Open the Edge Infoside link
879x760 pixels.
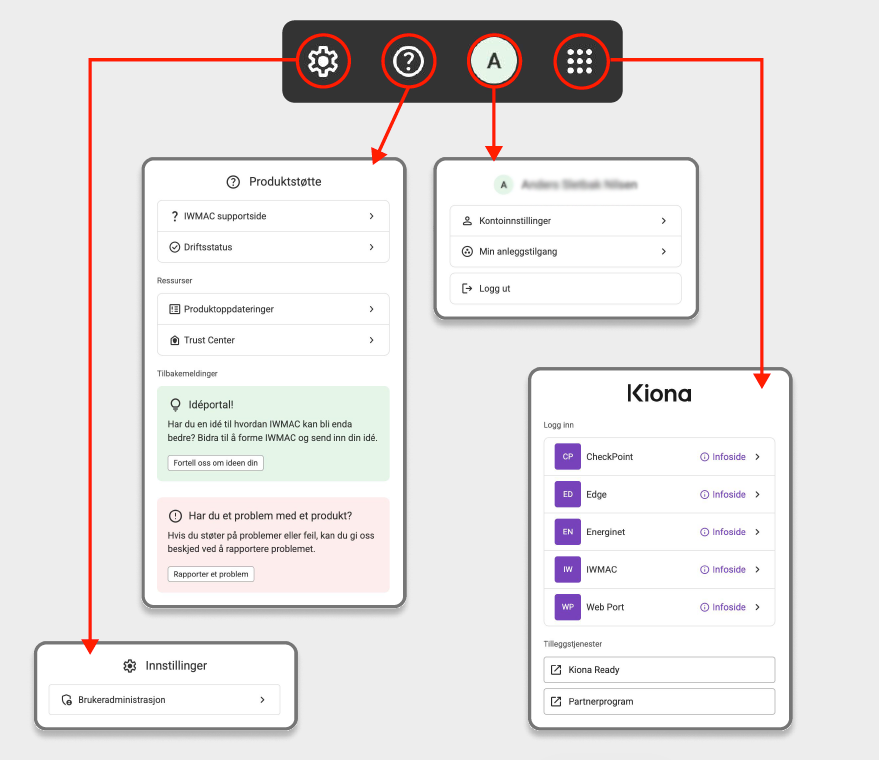click(x=723, y=494)
